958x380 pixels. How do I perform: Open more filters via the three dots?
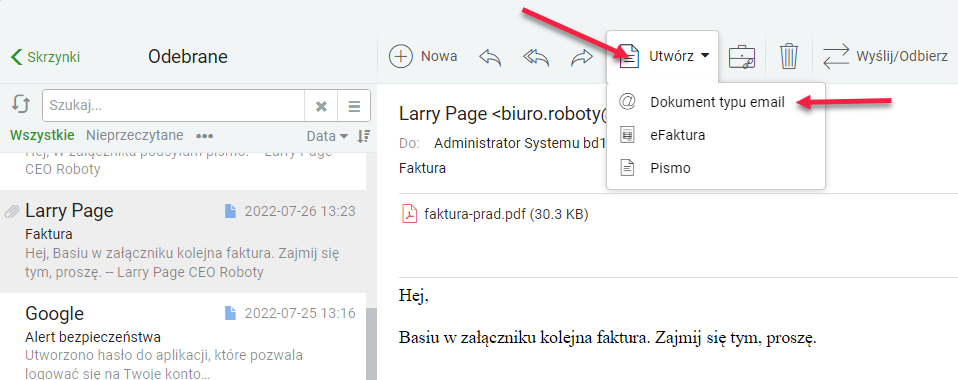click(x=204, y=136)
